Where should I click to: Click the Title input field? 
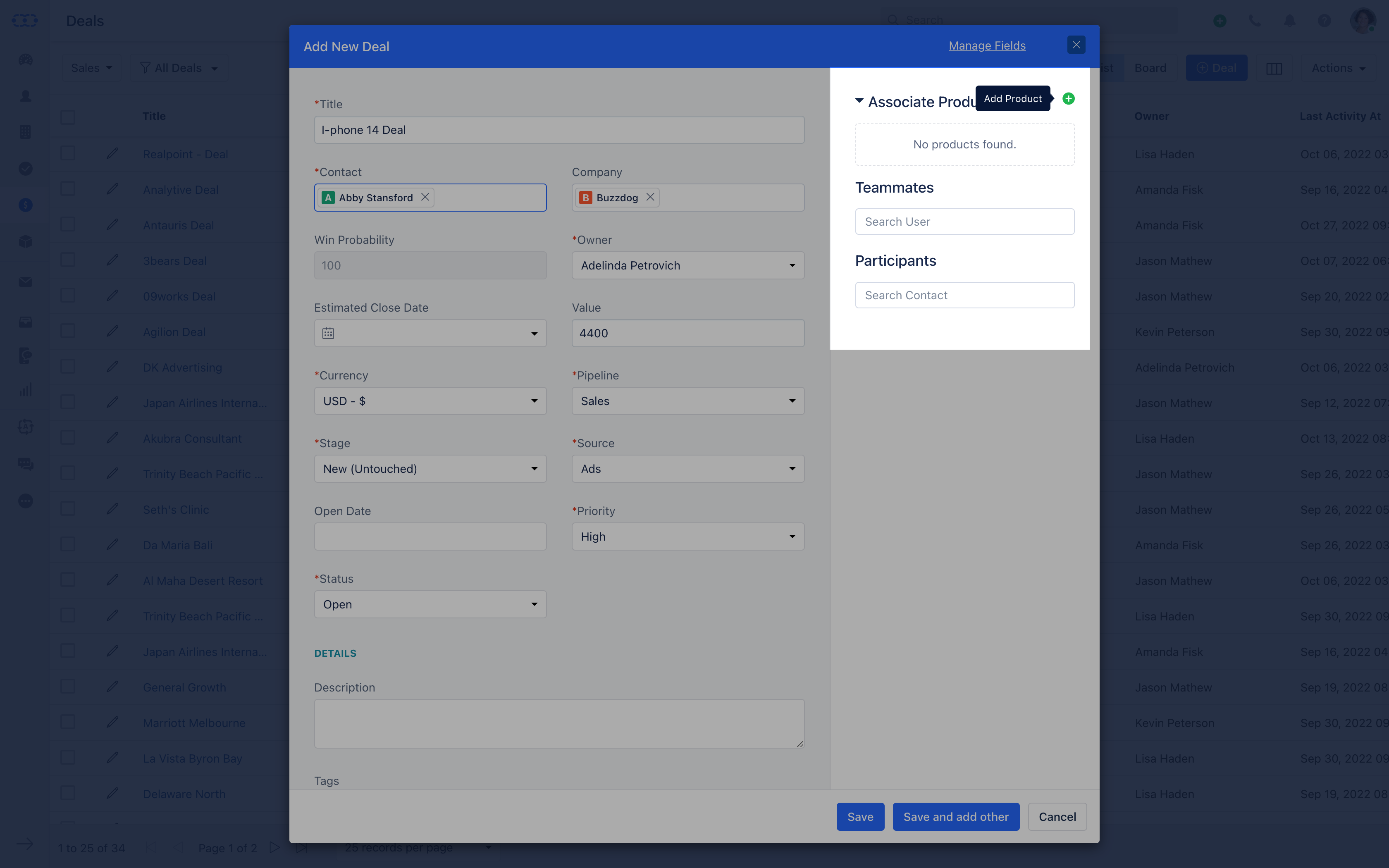(559, 130)
